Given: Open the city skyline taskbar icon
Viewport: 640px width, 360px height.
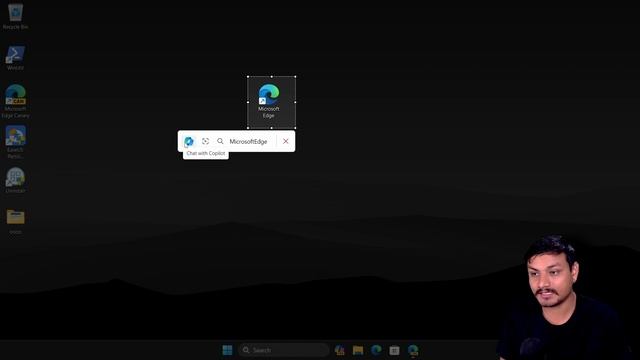Looking at the screenshot, I should (x=340, y=350).
